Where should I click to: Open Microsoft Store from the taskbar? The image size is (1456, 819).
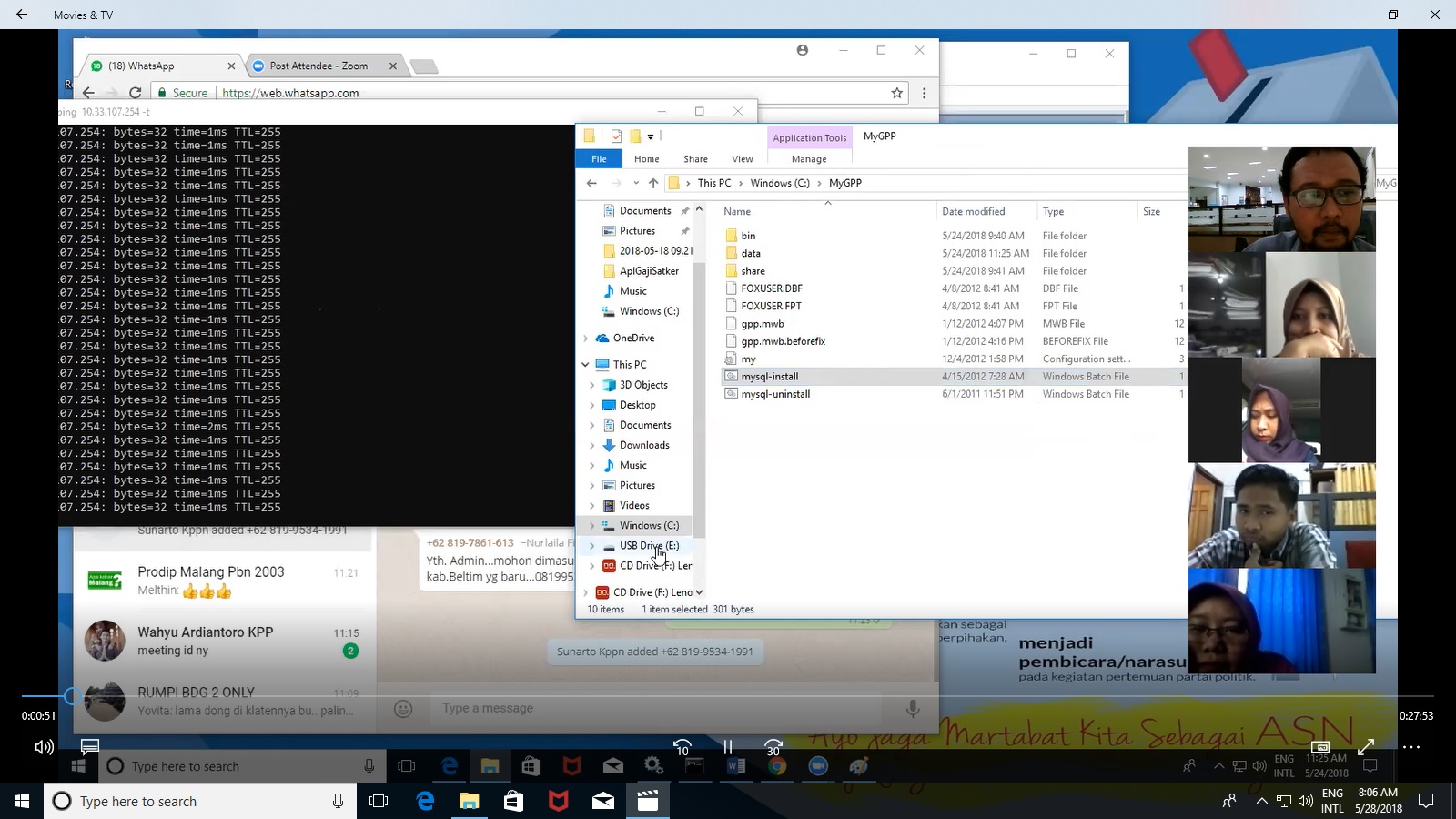click(x=513, y=801)
